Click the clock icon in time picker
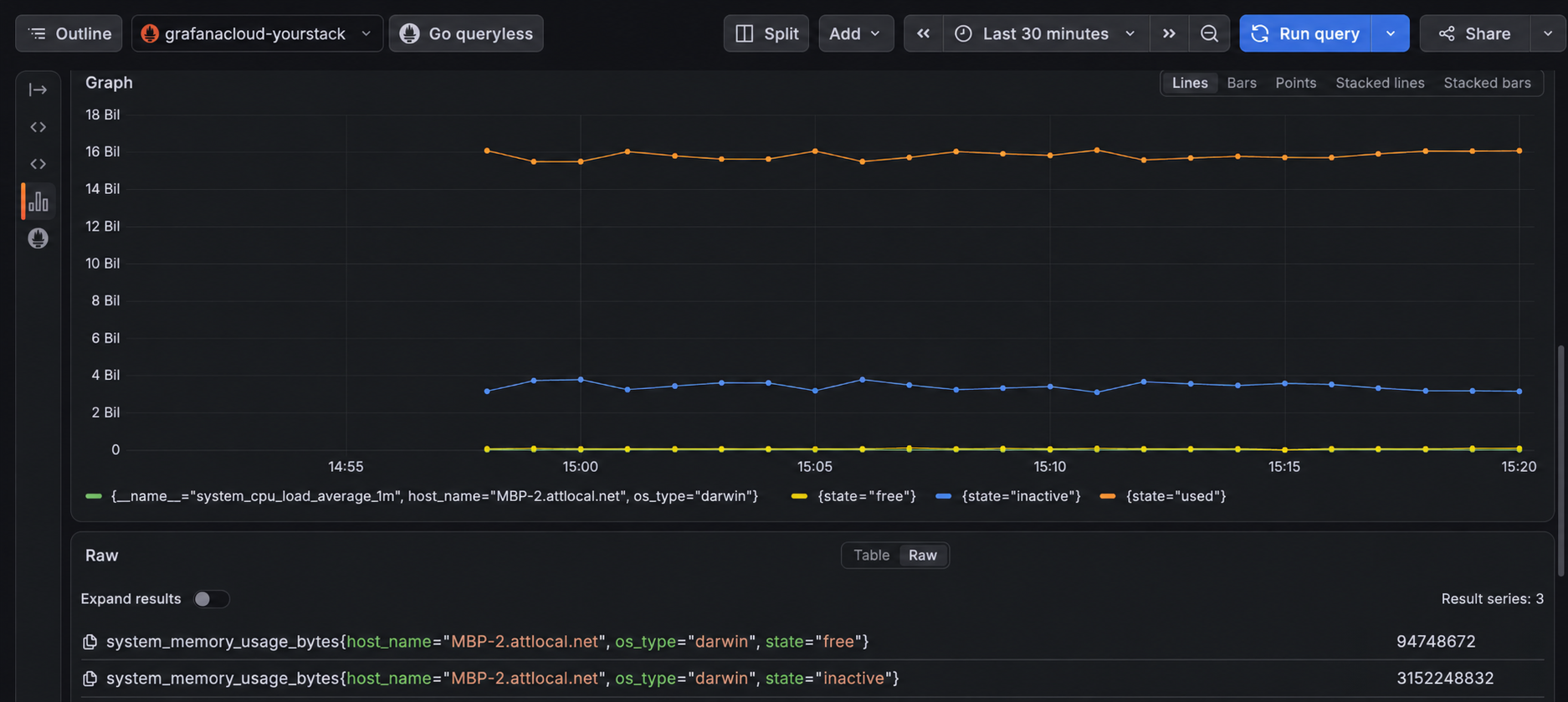Viewport: 1568px width, 702px height. (x=963, y=33)
